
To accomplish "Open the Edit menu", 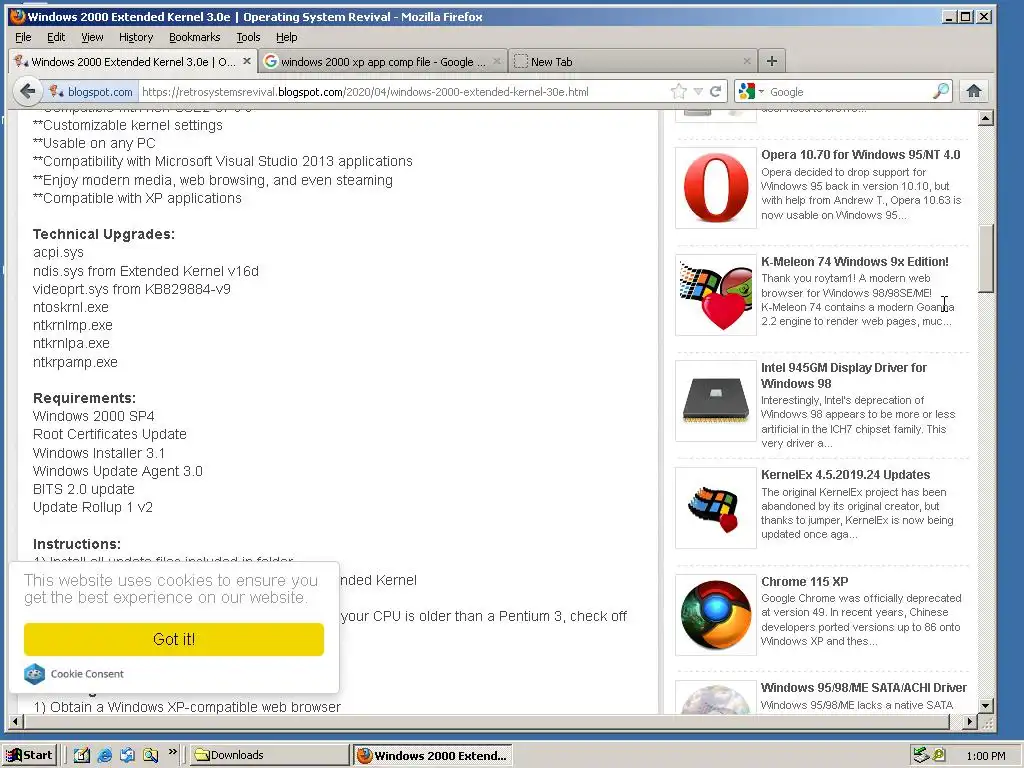I will [x=56, y=37].
